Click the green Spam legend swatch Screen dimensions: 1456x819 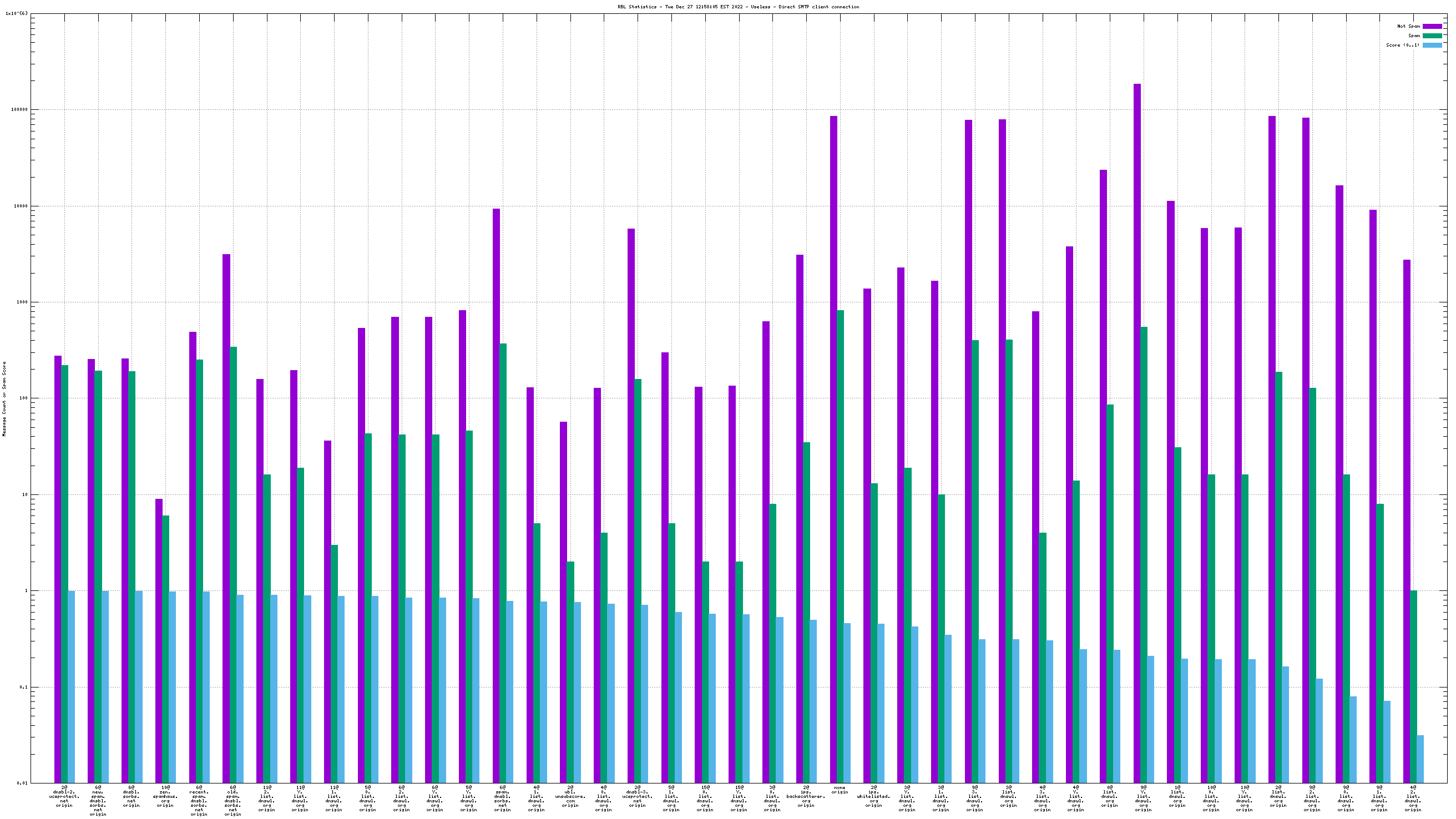(x=1432, y=36)
